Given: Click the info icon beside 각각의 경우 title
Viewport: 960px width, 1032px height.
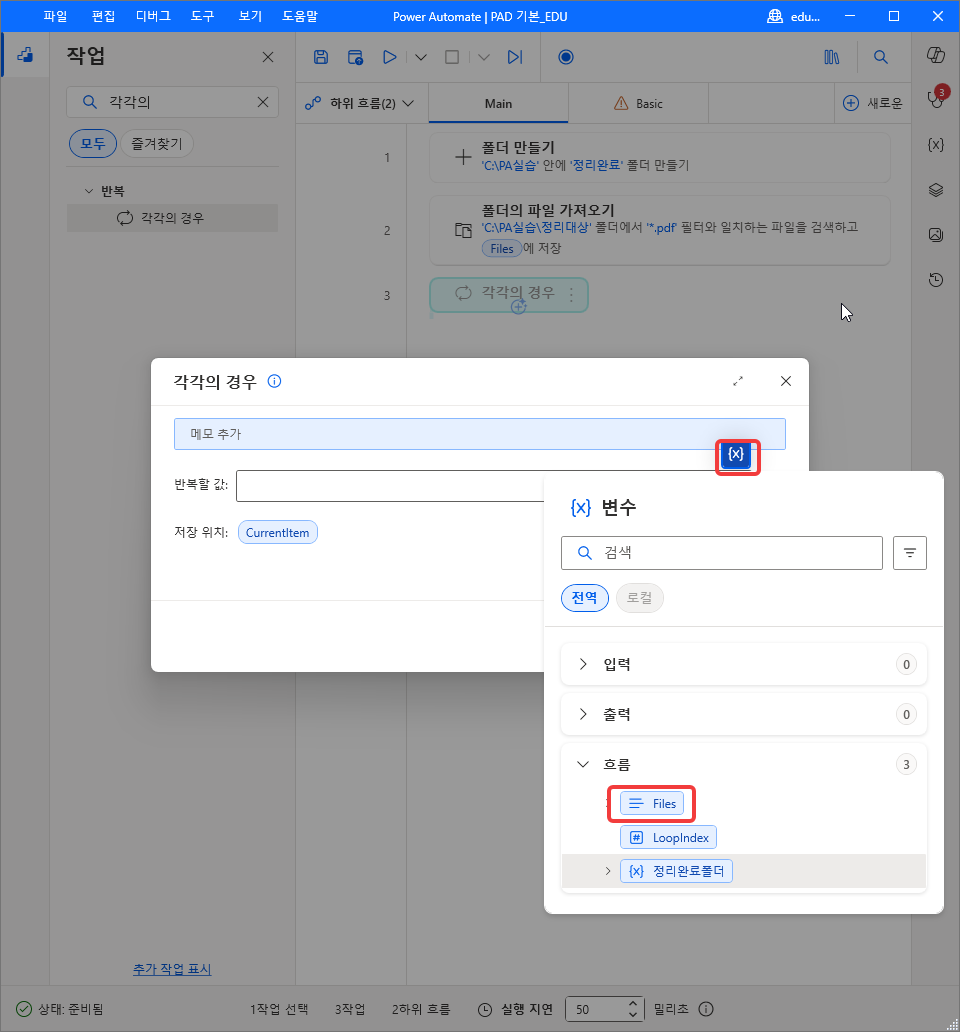Looking at the screenshot, I should pos(274,381).
